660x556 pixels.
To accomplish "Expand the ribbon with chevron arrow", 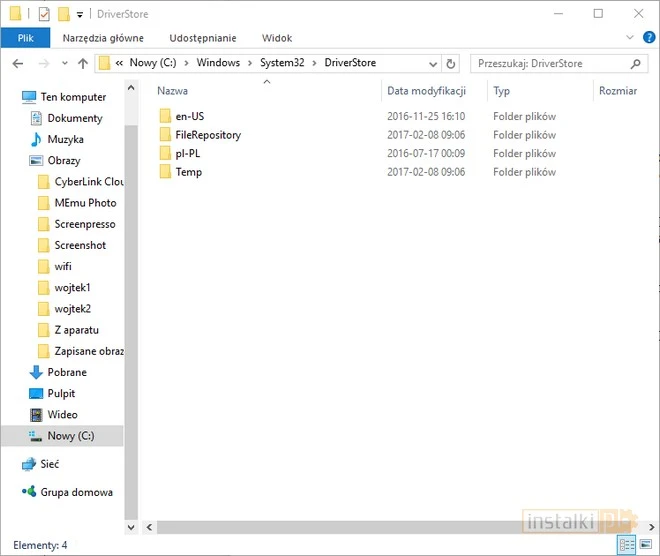I will click(629, 38).
